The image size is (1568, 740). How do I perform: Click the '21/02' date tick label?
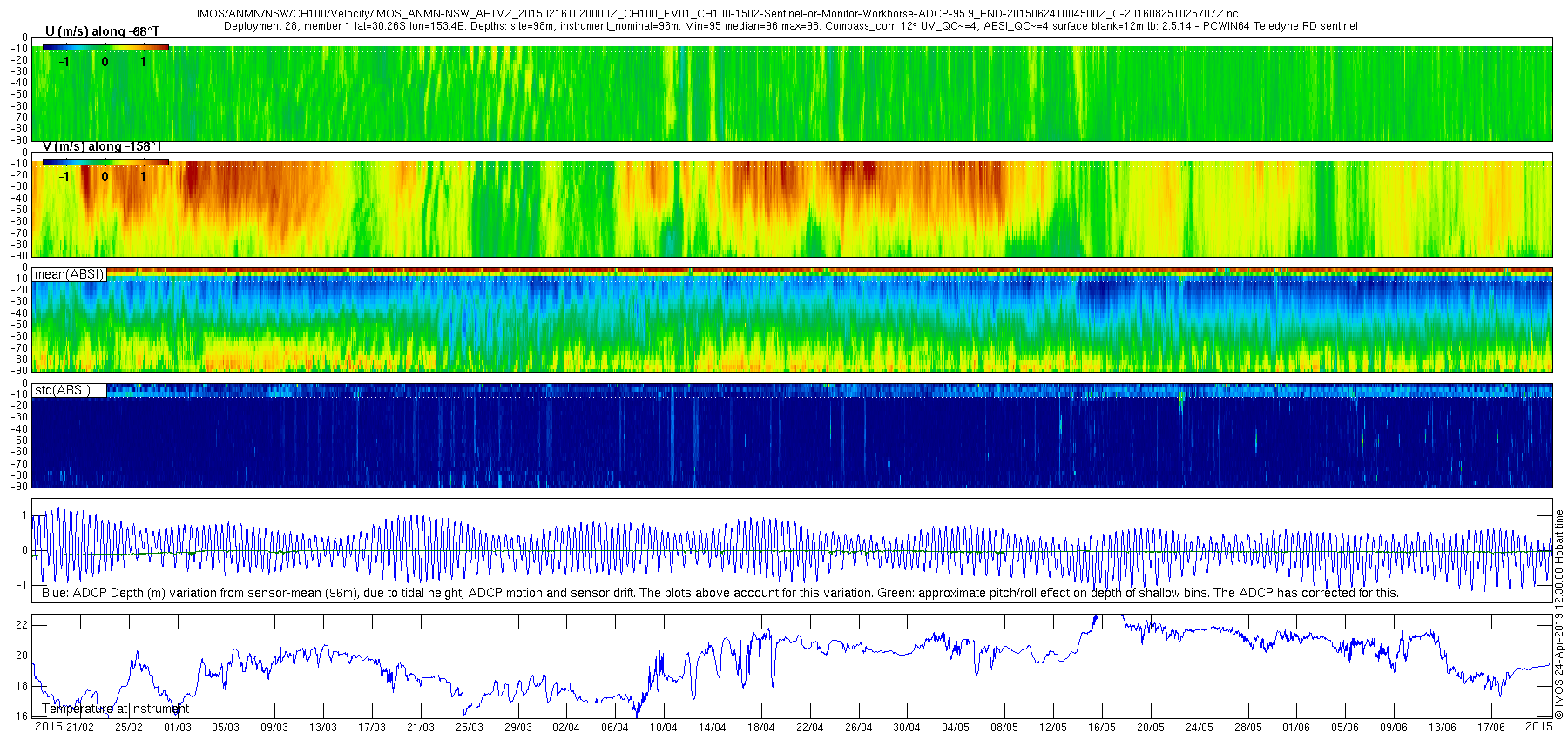pyautogui.click(x=80, y=727)
